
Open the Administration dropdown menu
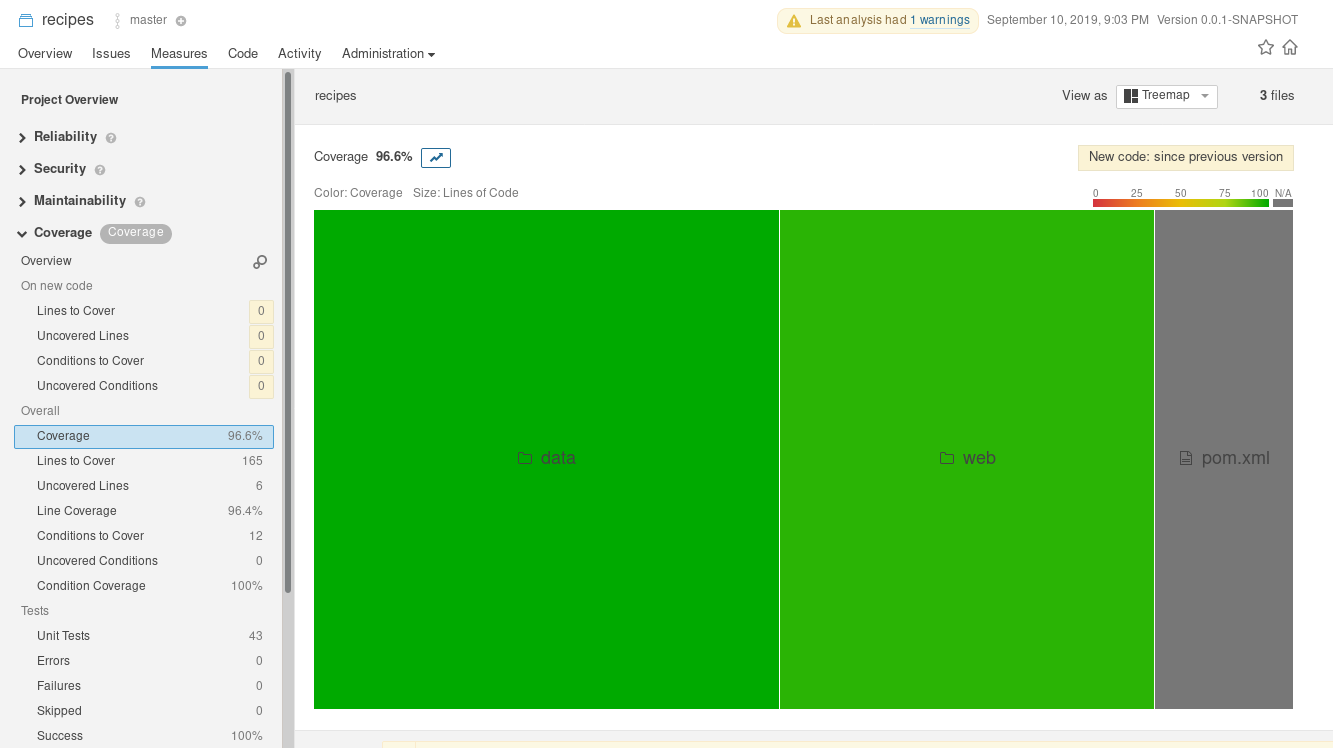pyautogui.click(x=388, y=54)
